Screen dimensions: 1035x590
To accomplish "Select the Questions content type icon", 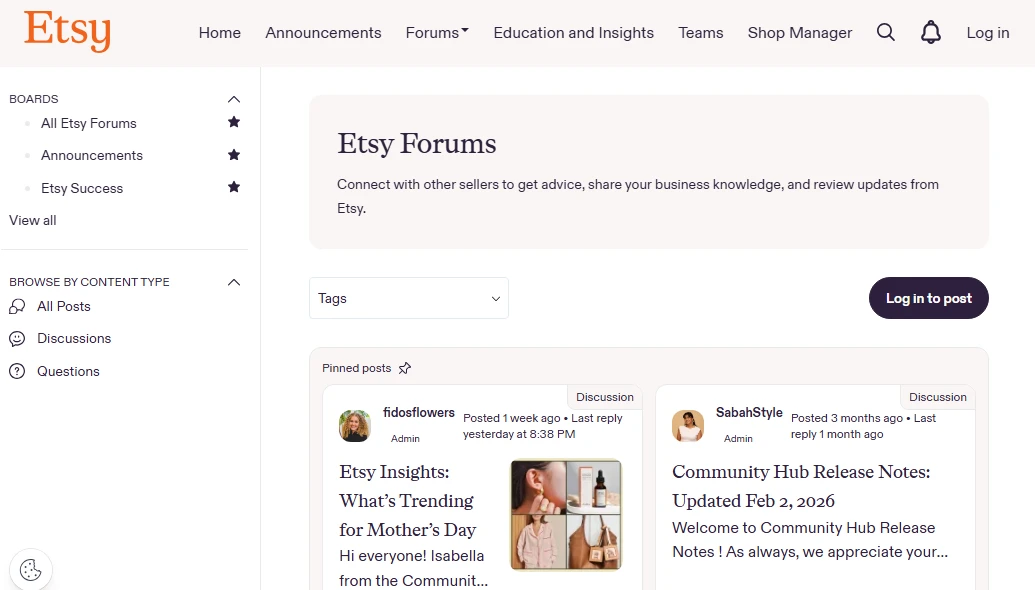I will 15,371.
